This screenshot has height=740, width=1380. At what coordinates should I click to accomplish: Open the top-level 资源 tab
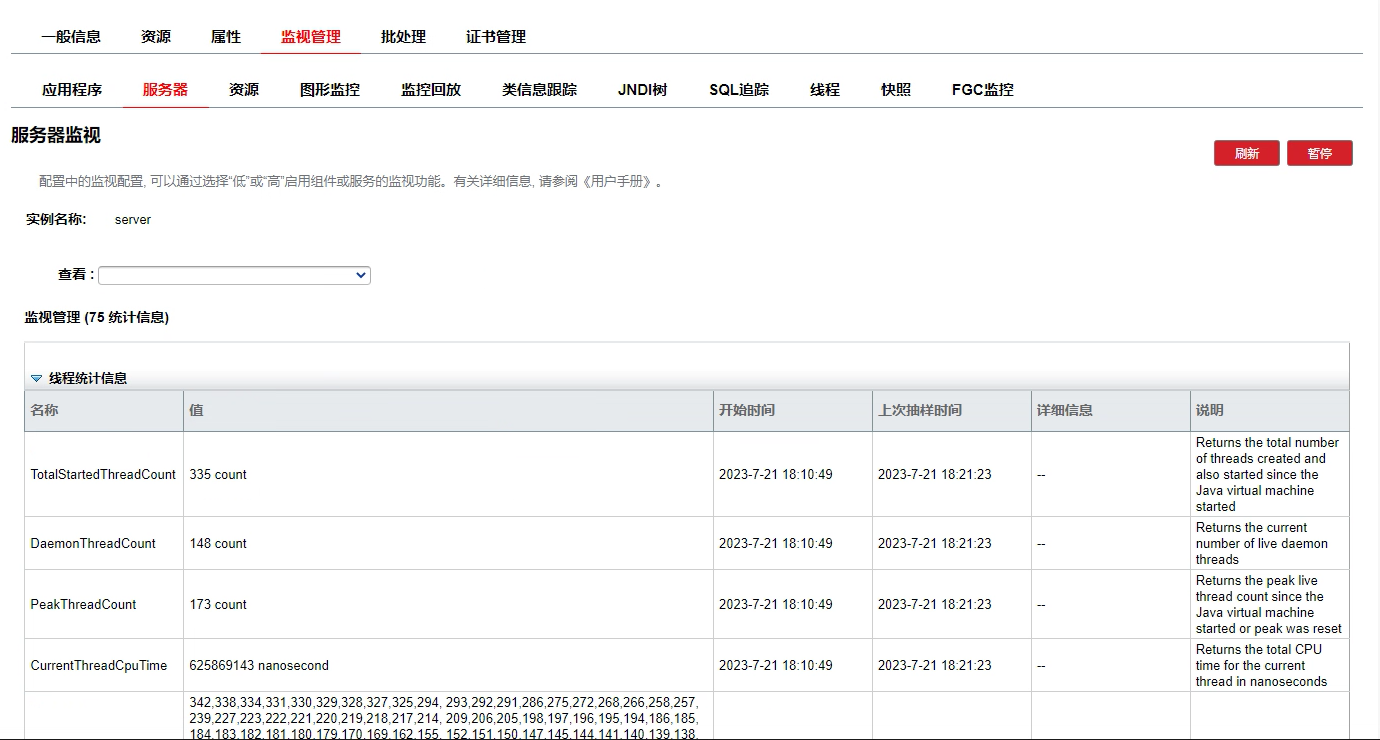click(156, 37)
